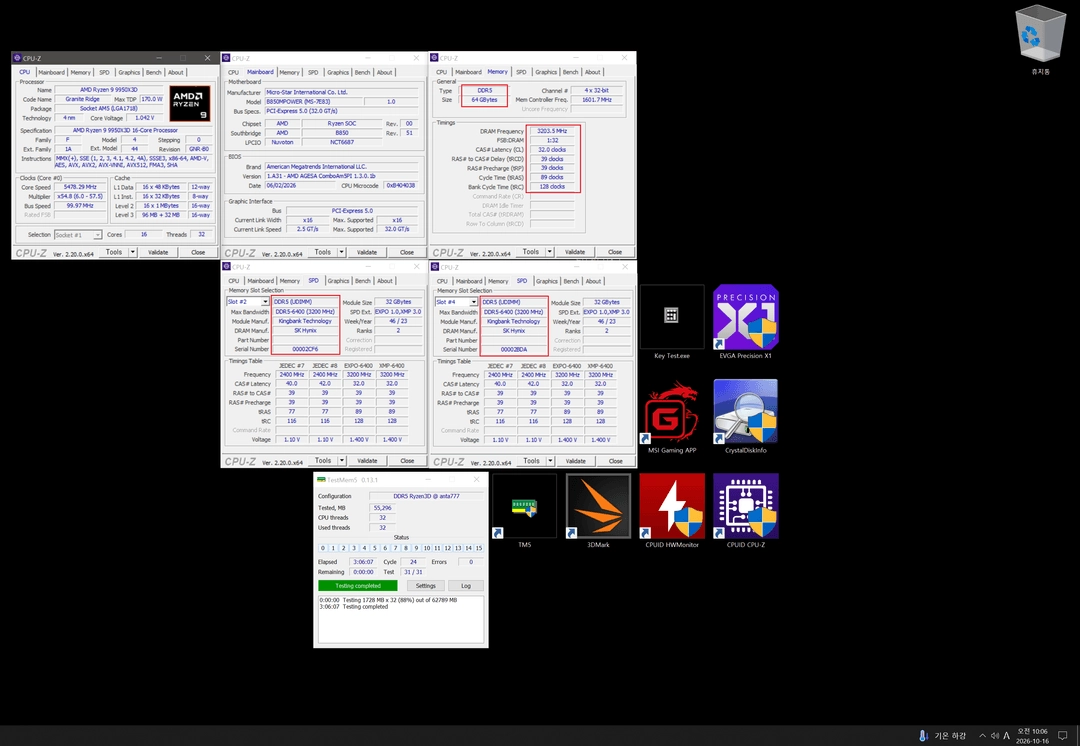The width and height of the screenshot is (1080, 746).
Task: Expand the Tools arrow in the CPU-Z Memory window
Action: coord(550,252)
